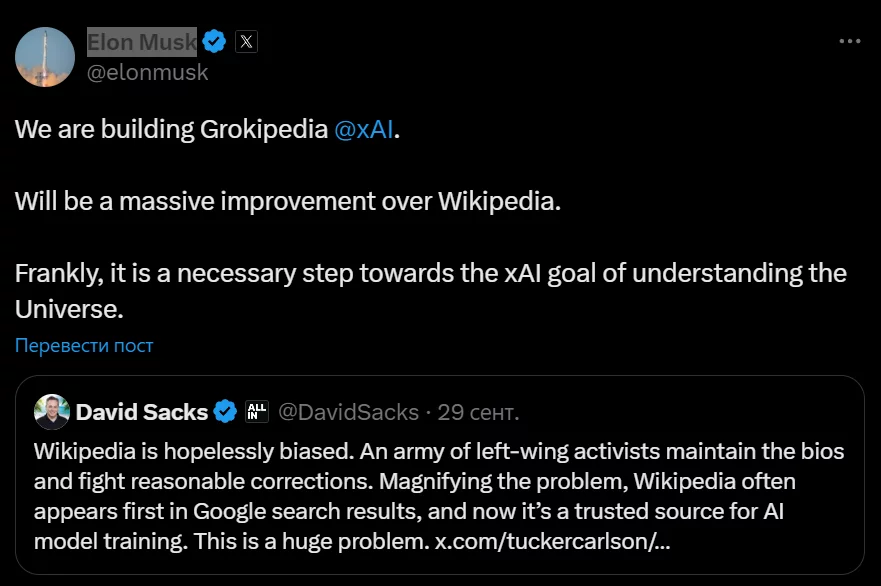Click the 'Перевести пост' translate link
This screenshot has width=881, height=586.
[x=84, y=346]
